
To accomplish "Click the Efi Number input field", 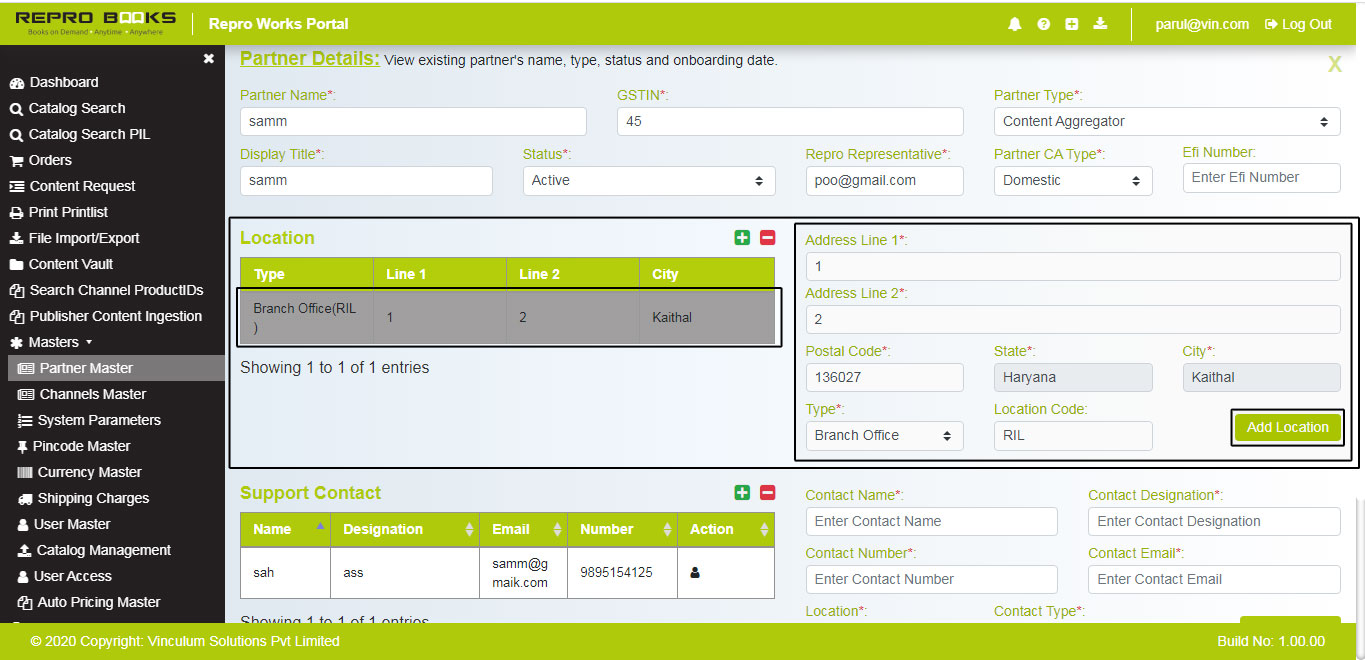I will (1261, 177).
